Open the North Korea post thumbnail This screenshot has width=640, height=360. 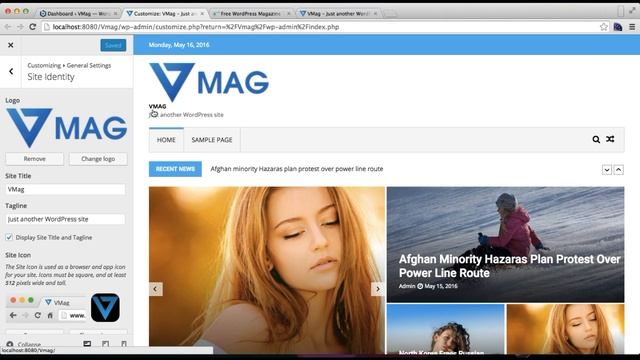point(446,329)
